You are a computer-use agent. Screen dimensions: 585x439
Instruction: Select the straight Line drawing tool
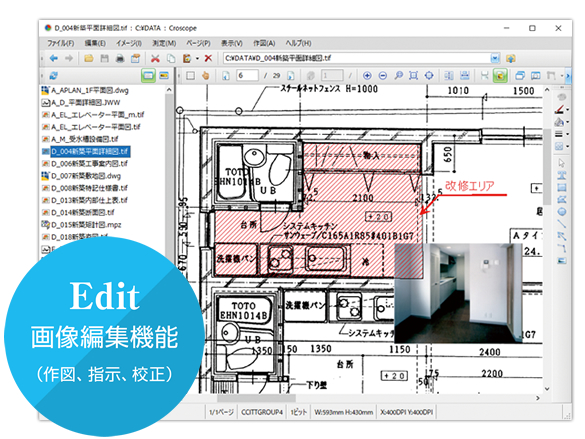[x=561, y=224]
